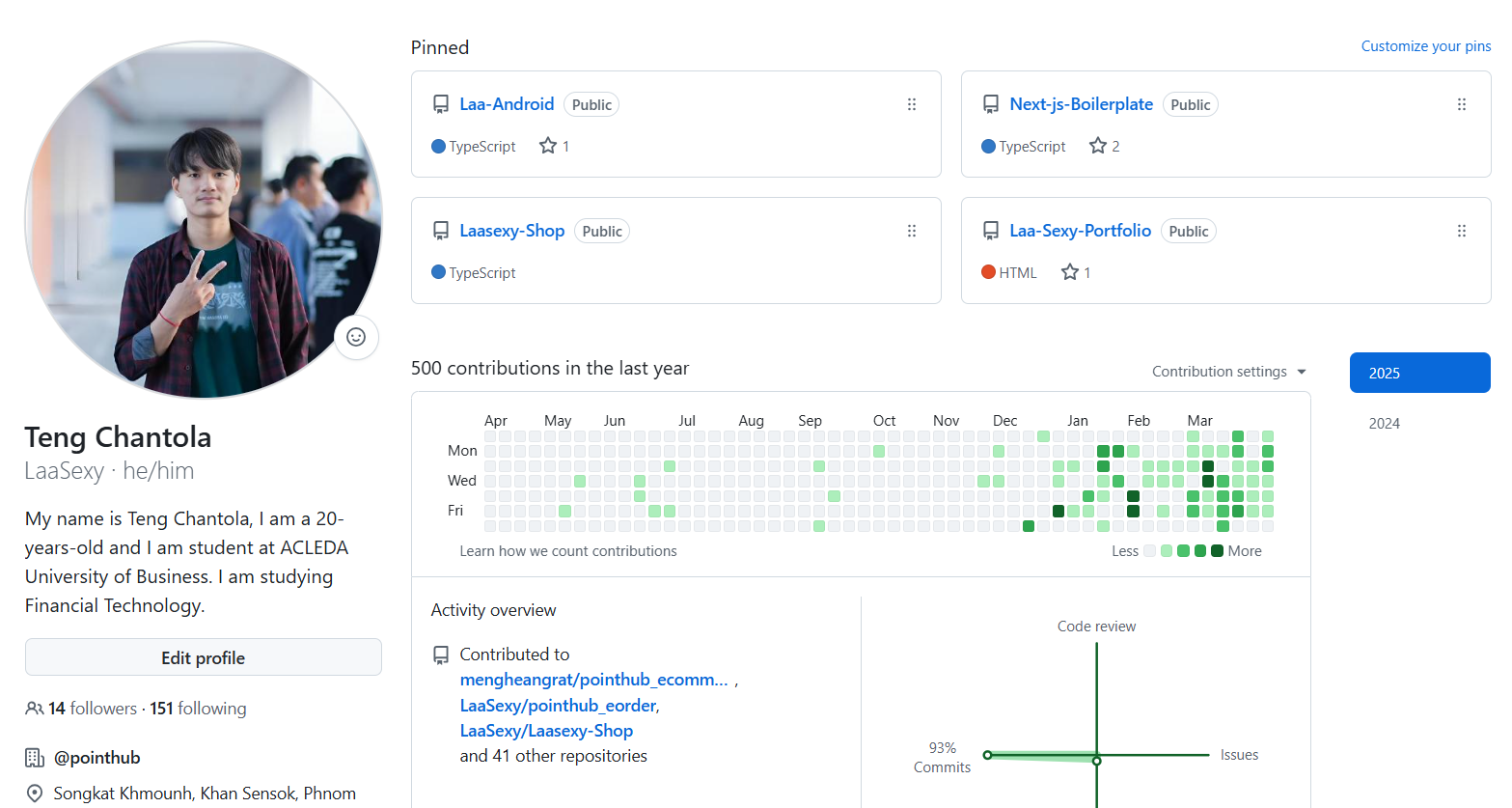Click the repo book icon next to Laasexy-Shop
Screen dimensions: 1512x808
coord(441,231)
